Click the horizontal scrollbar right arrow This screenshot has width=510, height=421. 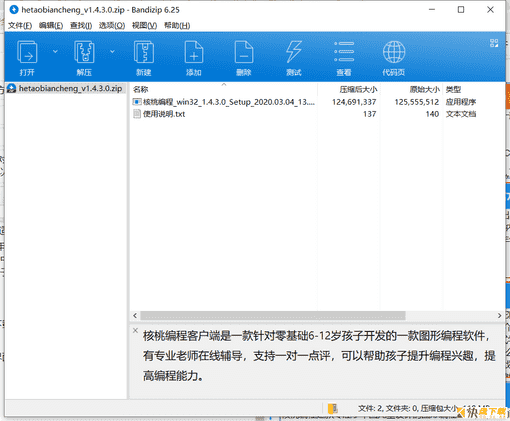[499, 315]
